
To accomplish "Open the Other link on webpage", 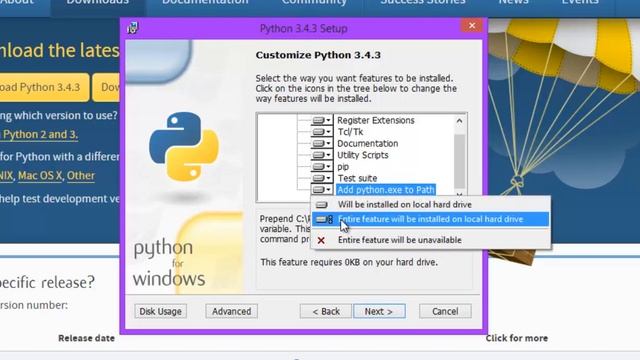I will [81, 176].
